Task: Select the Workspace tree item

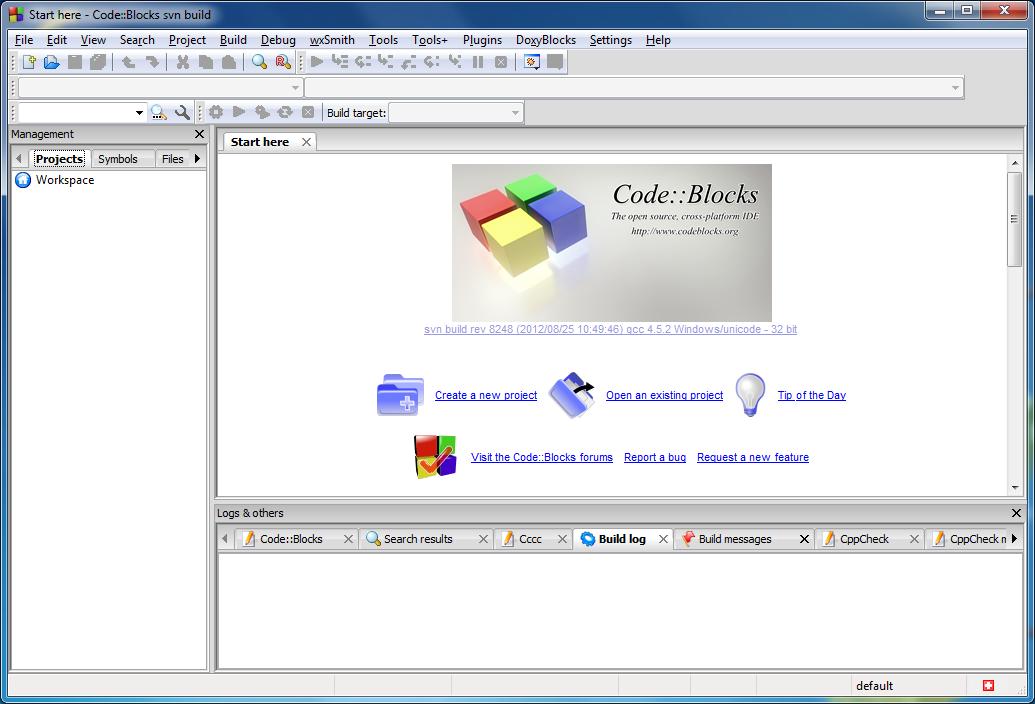Action: click(x=65, y=179)
